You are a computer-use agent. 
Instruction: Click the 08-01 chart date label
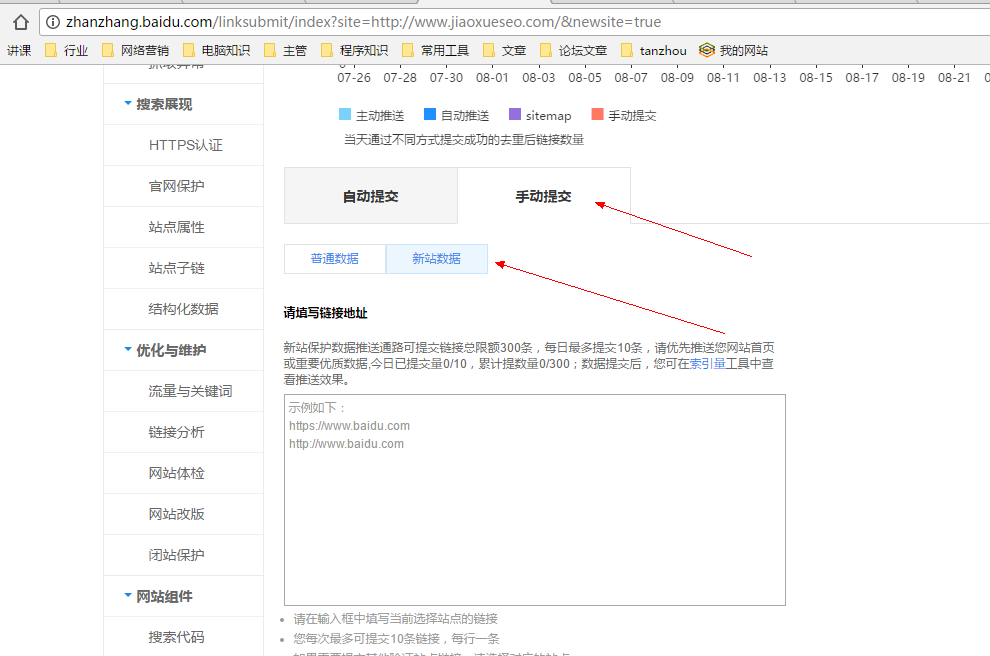tap(492, 78)
